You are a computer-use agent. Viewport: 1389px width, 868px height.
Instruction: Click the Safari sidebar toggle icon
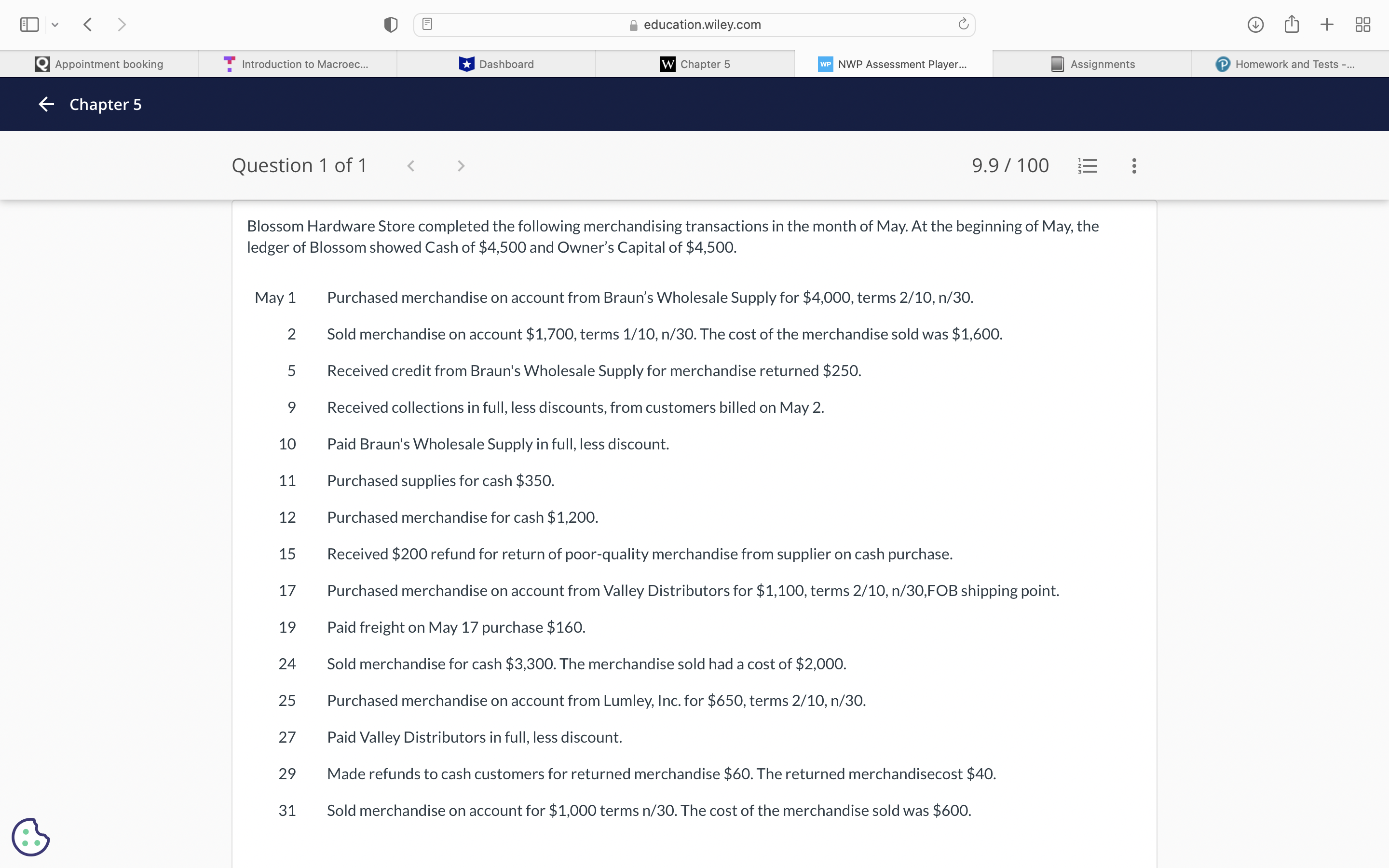point(29,25)
